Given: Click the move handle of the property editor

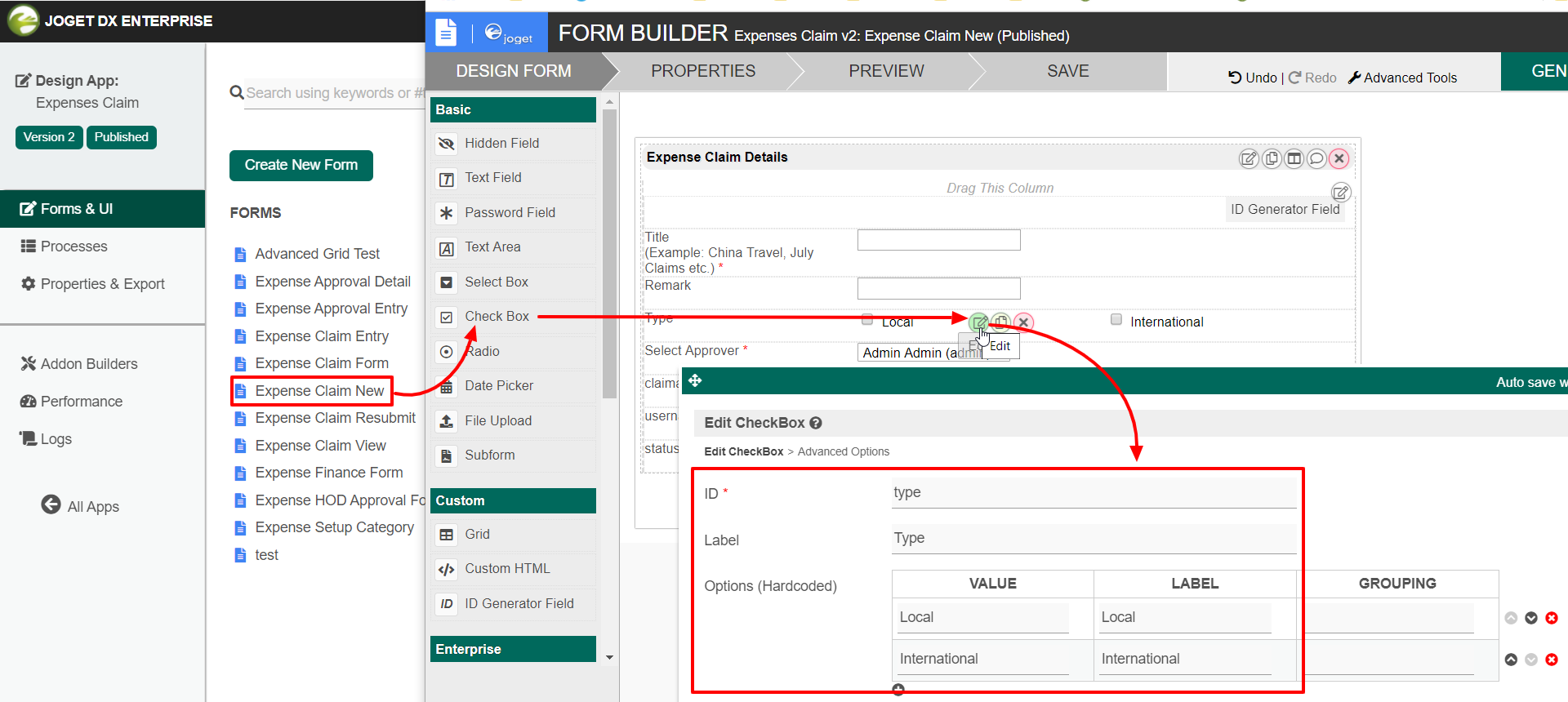Looking at the screenshot, I should 695,381.
